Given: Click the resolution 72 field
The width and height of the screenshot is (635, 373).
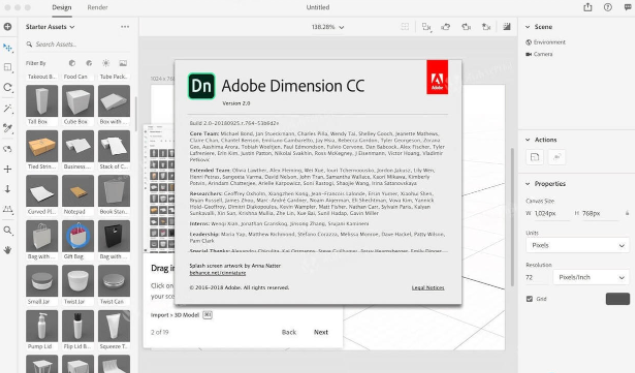Looking at the screenshot, I should point(537,277).
